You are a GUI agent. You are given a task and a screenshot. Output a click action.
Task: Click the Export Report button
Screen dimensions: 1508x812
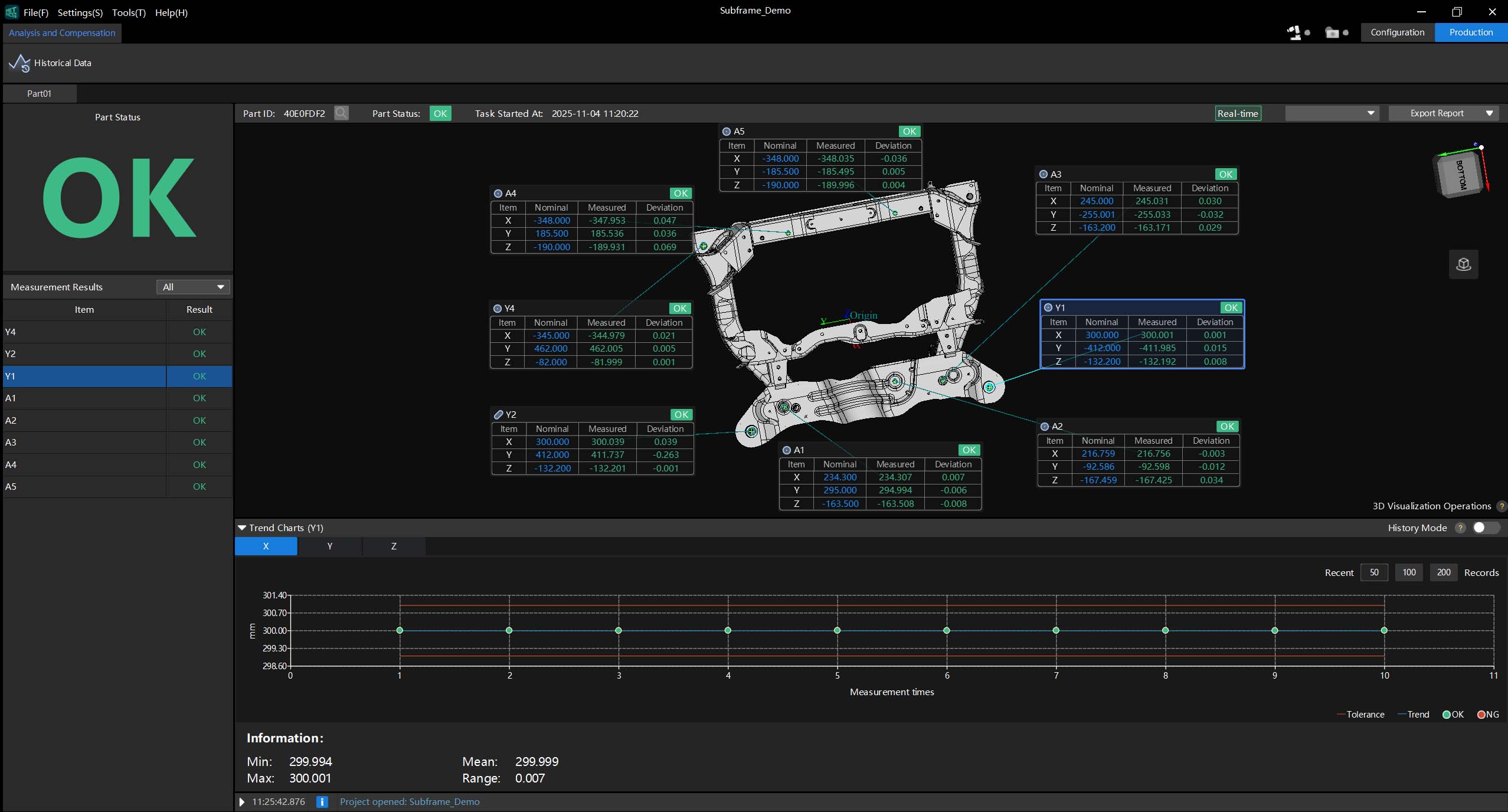[1438, 113]
